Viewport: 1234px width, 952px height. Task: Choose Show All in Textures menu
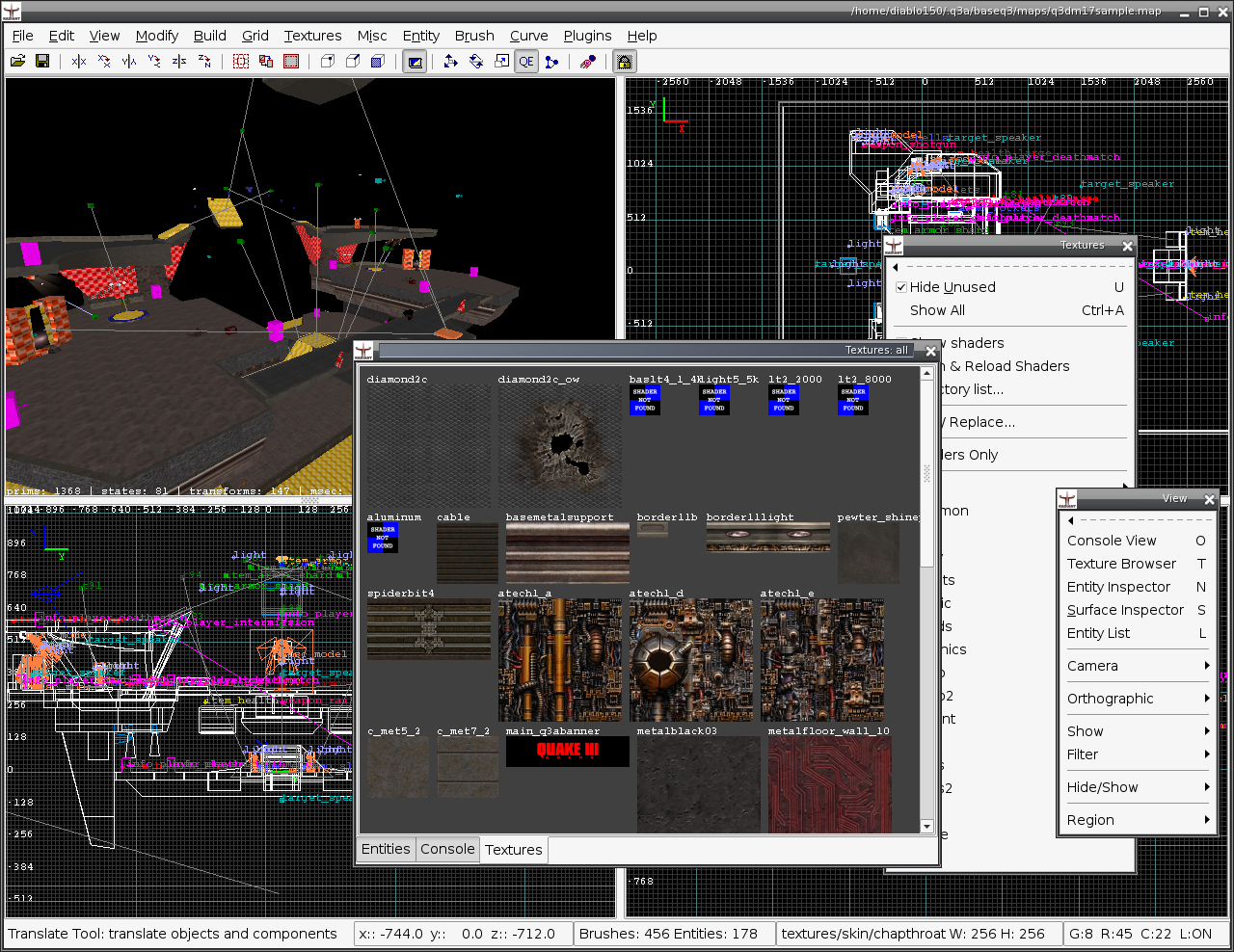click(1009, 310)
